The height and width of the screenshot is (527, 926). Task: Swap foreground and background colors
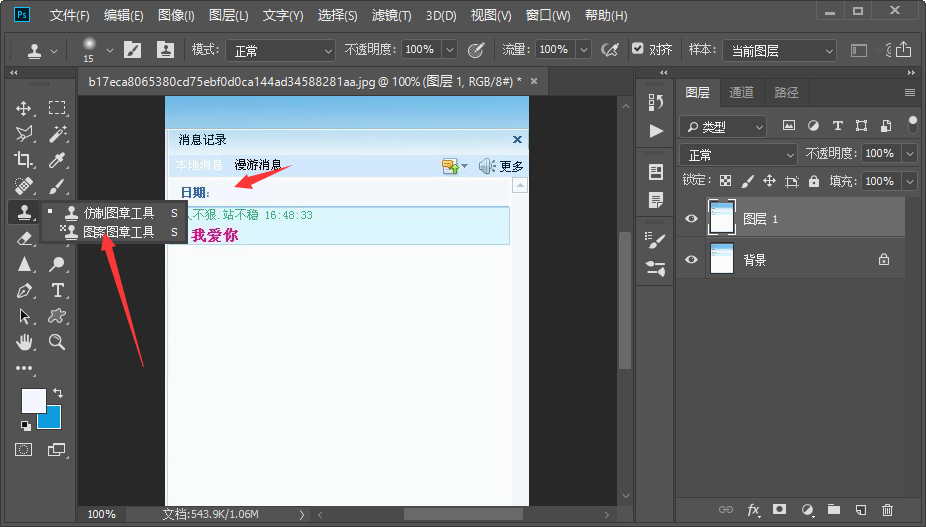pyautogui.click(x=58, y=393)
